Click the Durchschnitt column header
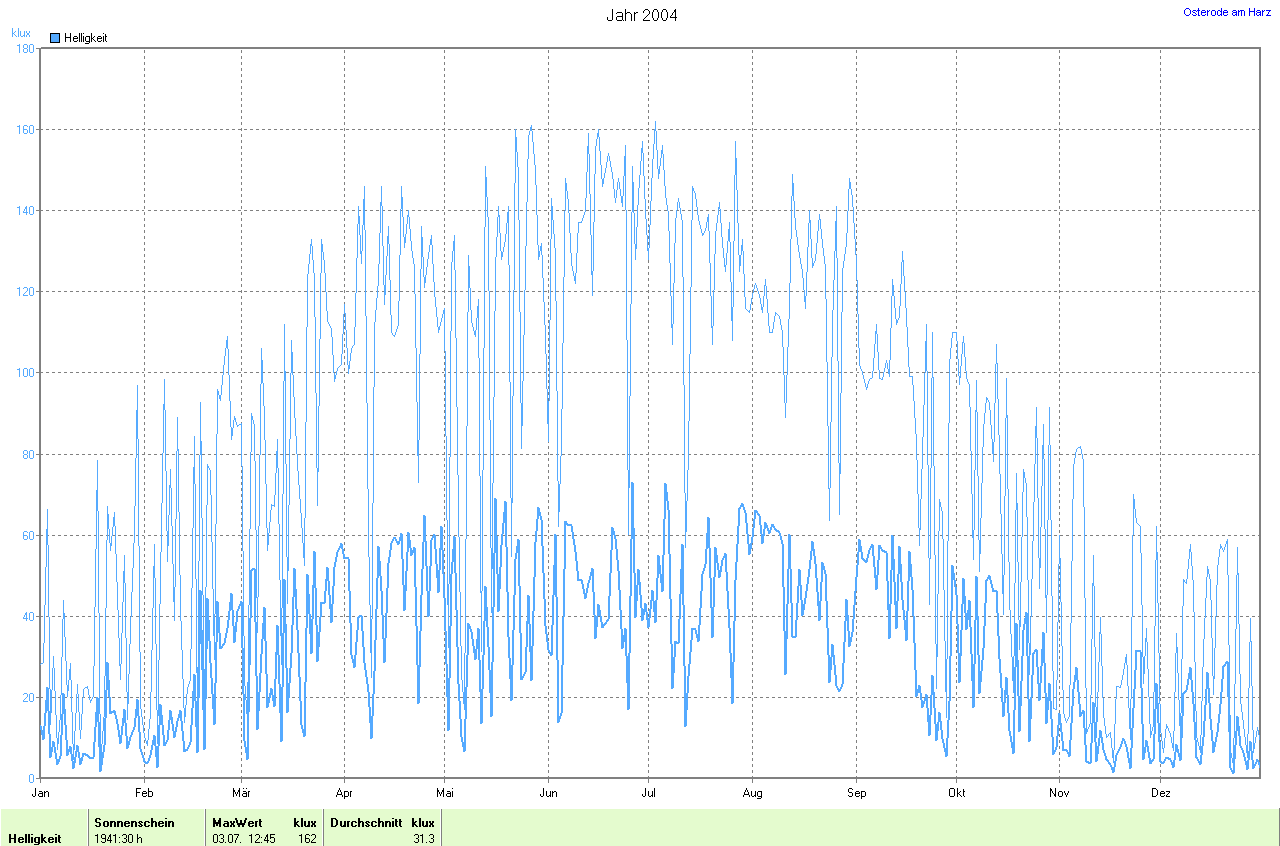This screenshot has height=846, width=1280. coord(366,823)
